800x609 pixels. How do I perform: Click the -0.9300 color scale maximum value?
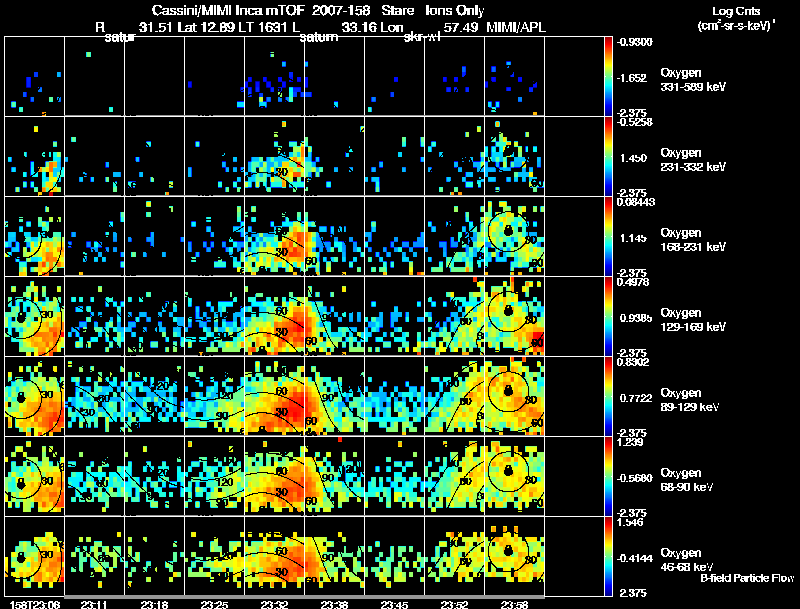point(634,42)
